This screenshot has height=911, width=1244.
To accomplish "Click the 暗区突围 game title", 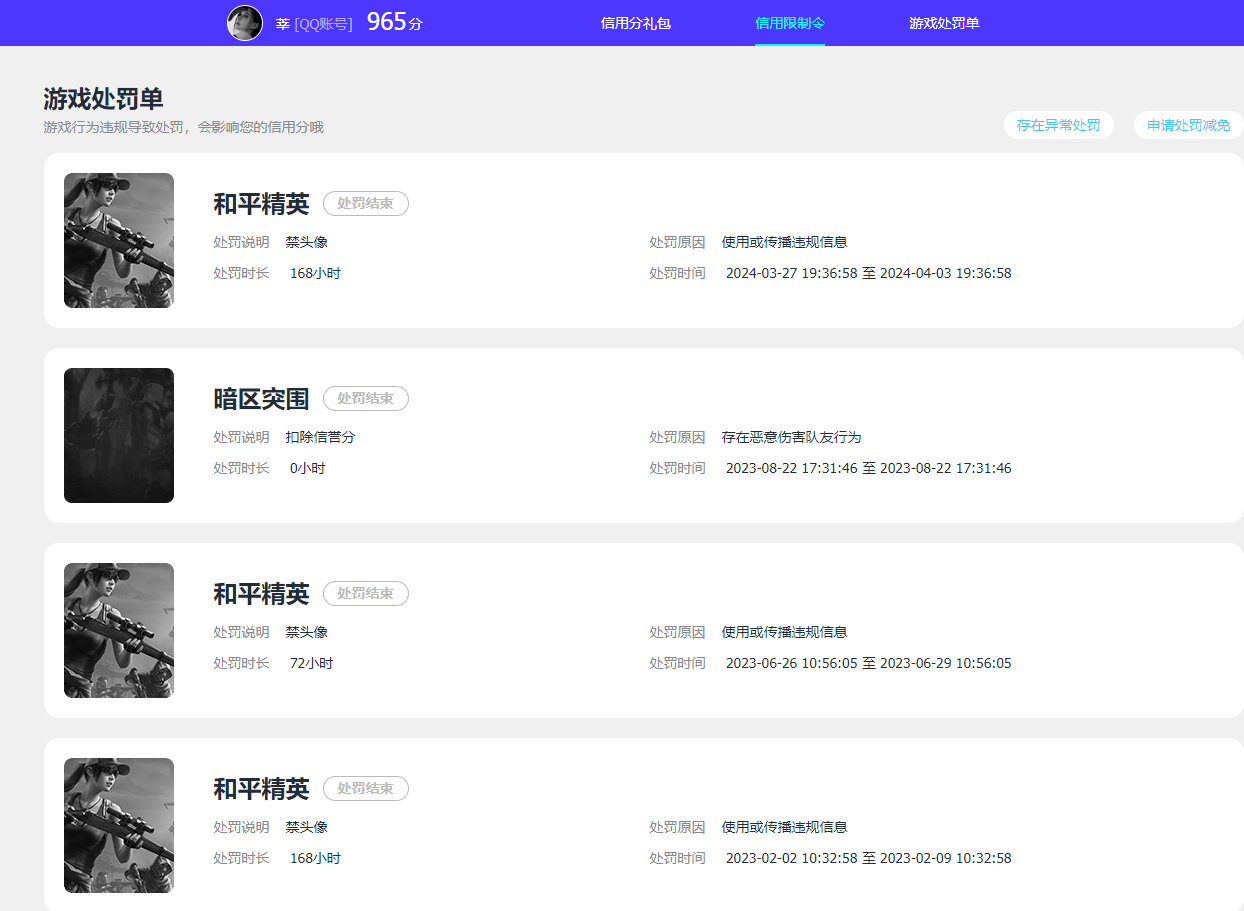I will (x=261, y=399).
